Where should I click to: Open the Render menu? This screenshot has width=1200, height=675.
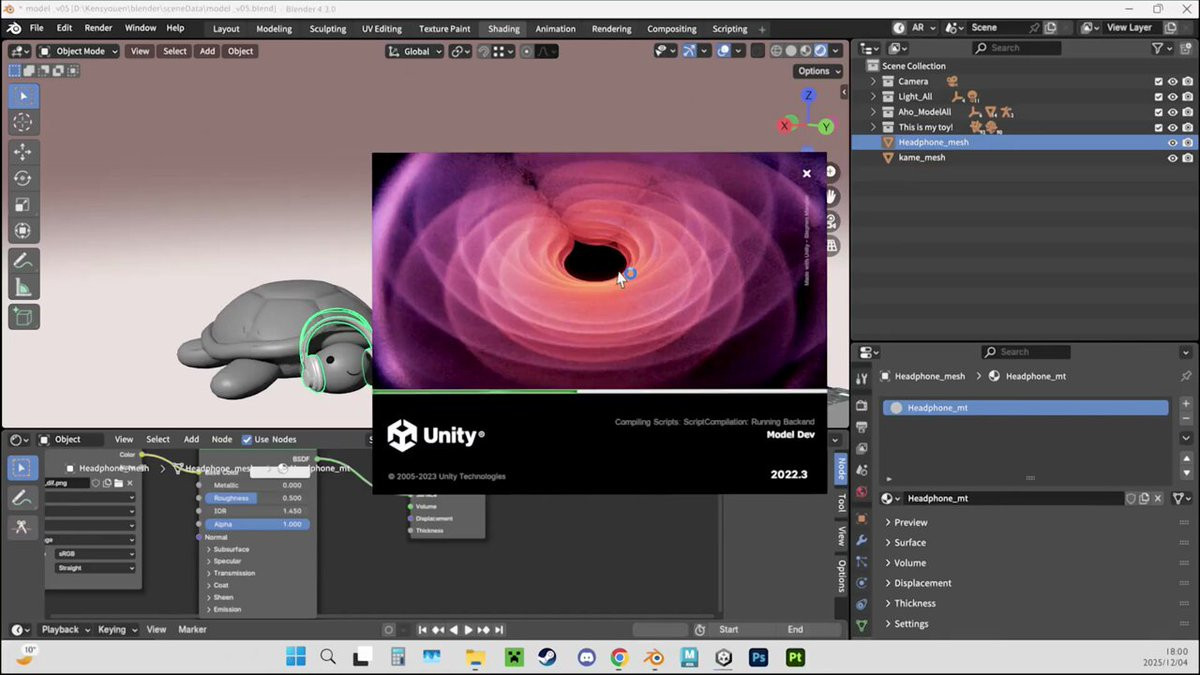pos(98,28)
